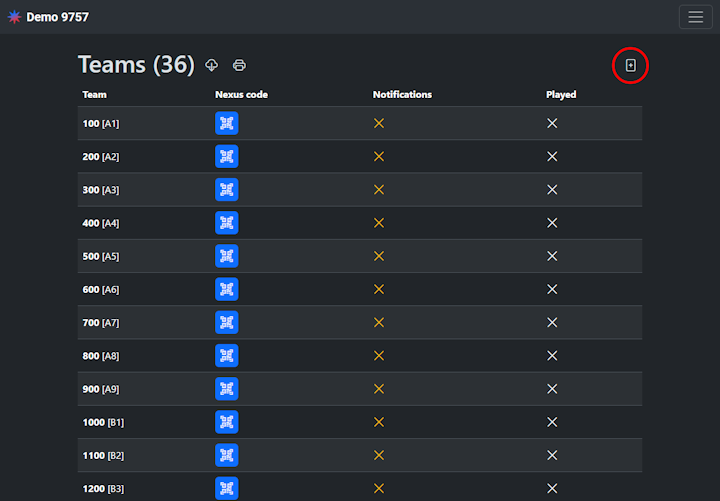Click the printer icon next to Teams

tap(239, 66)
